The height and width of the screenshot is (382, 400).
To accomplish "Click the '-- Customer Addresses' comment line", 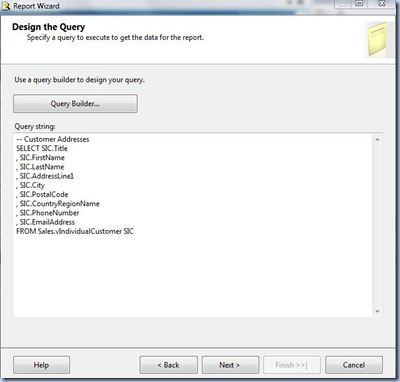I will (53, 139).
